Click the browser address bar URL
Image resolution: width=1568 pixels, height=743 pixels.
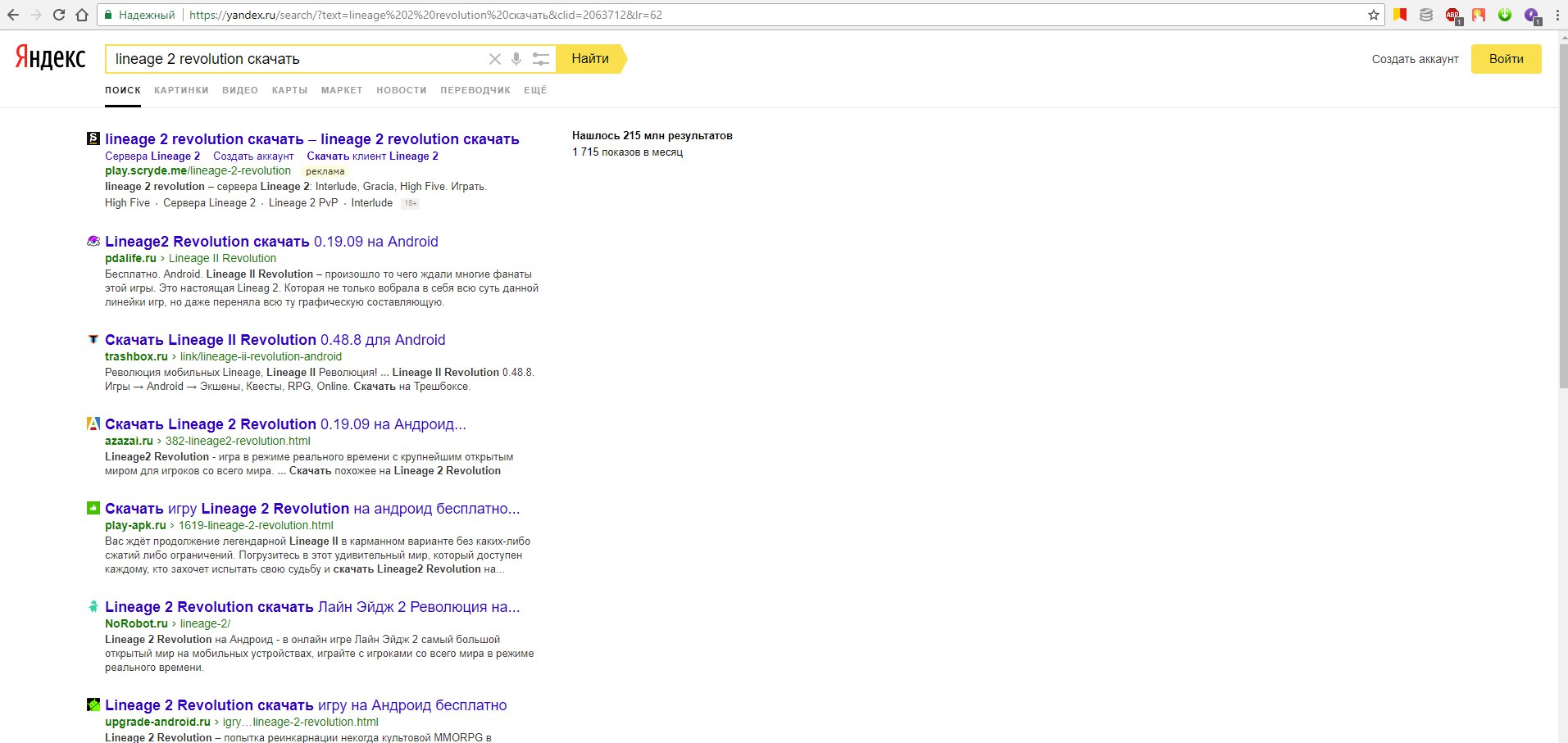pyautogui.click(x=425, y=15)
